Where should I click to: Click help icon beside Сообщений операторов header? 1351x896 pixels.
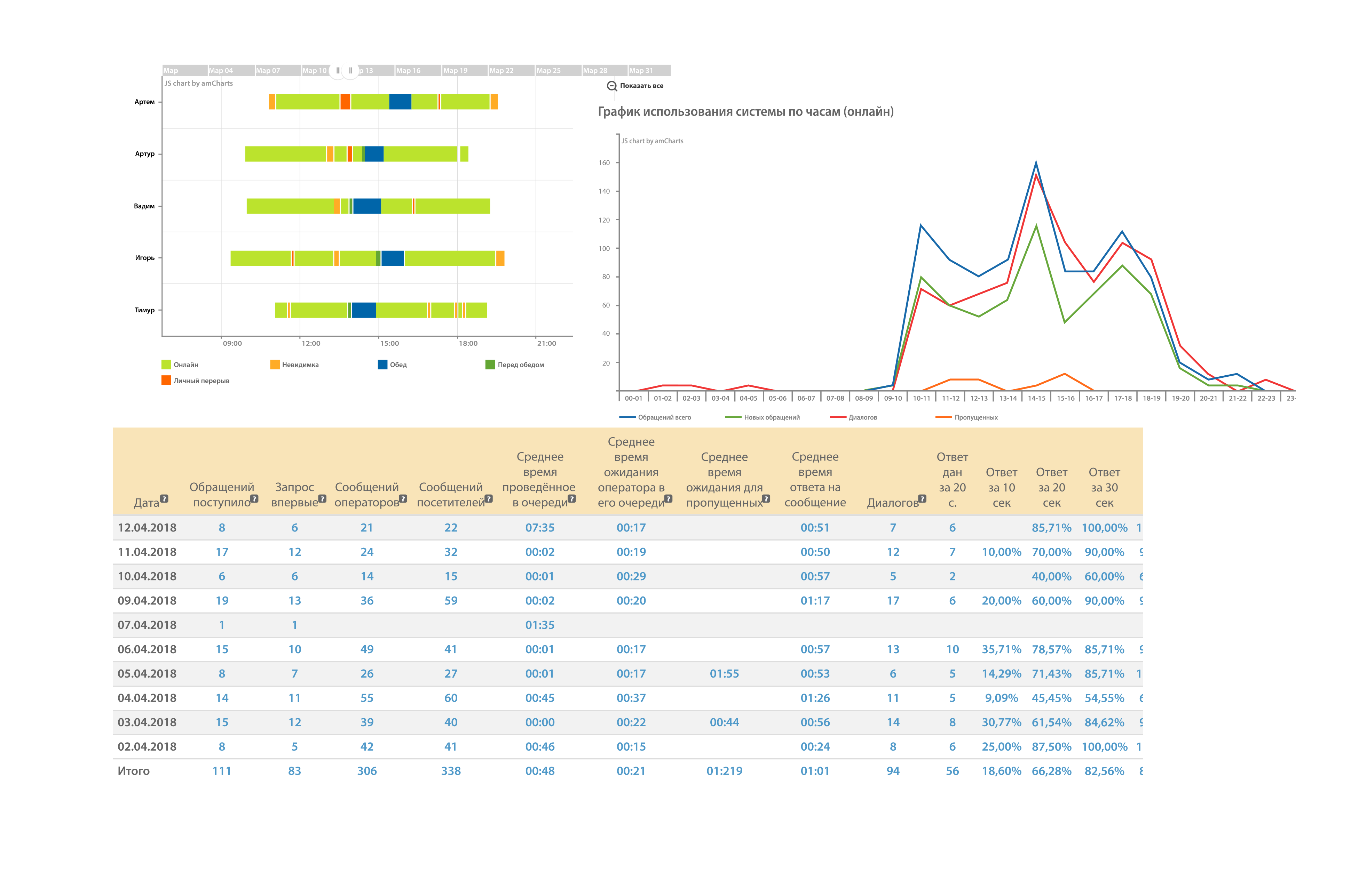(x=403, y=498)
